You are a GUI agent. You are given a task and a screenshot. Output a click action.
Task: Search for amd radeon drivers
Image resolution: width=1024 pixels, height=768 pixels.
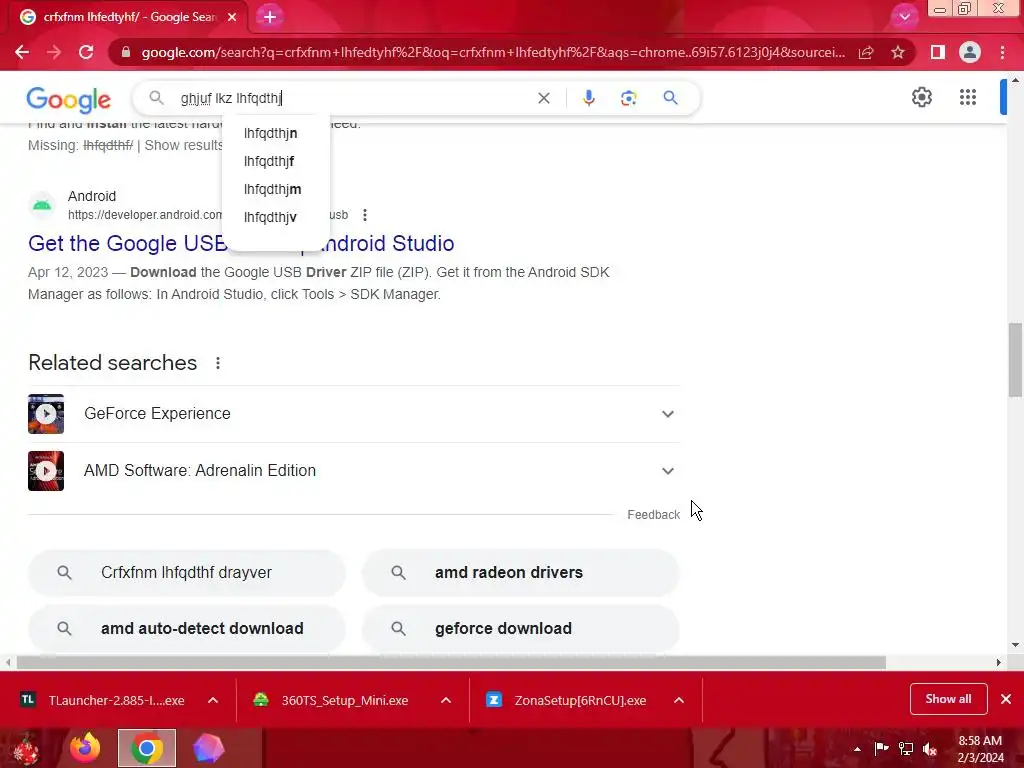520,573
